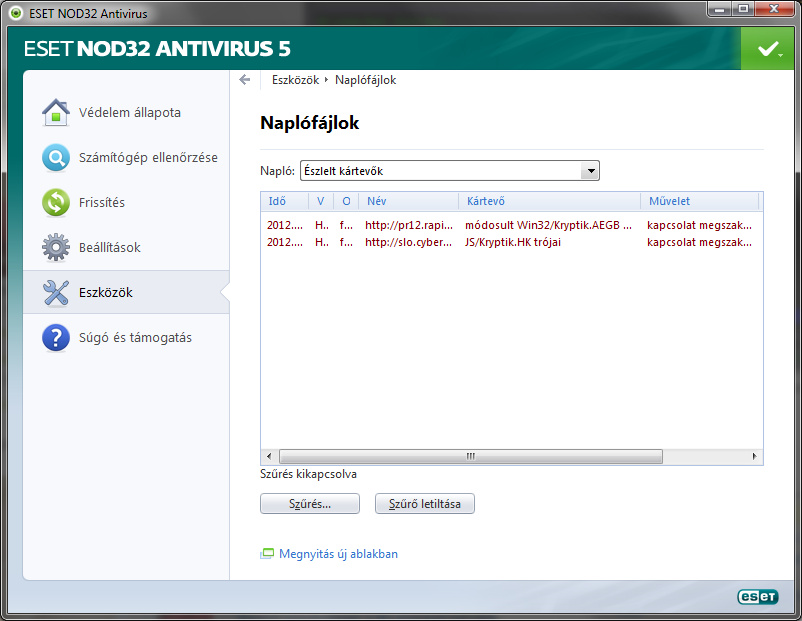The height and width of the screenshot is (621, 802).
Task: Click the ESET logo in bottom corner
Action: point(758,596)
